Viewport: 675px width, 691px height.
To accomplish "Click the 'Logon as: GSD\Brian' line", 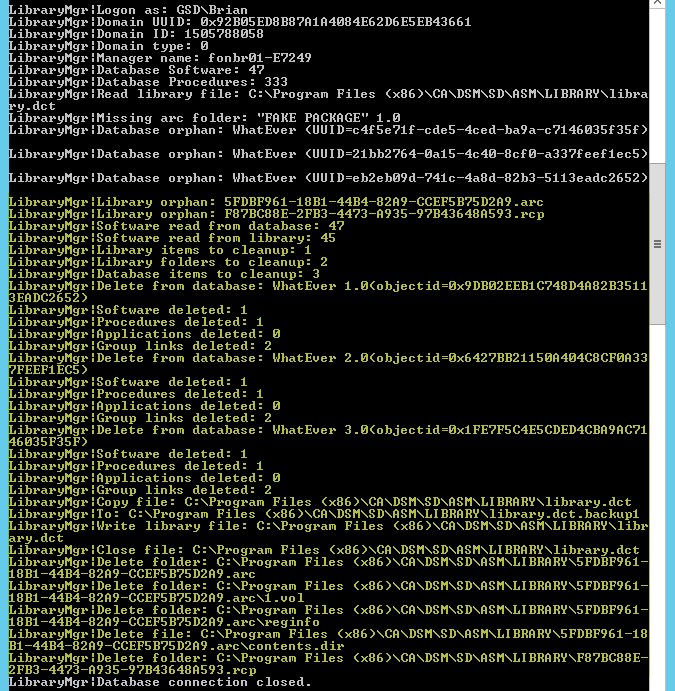I will click(128, 10).
